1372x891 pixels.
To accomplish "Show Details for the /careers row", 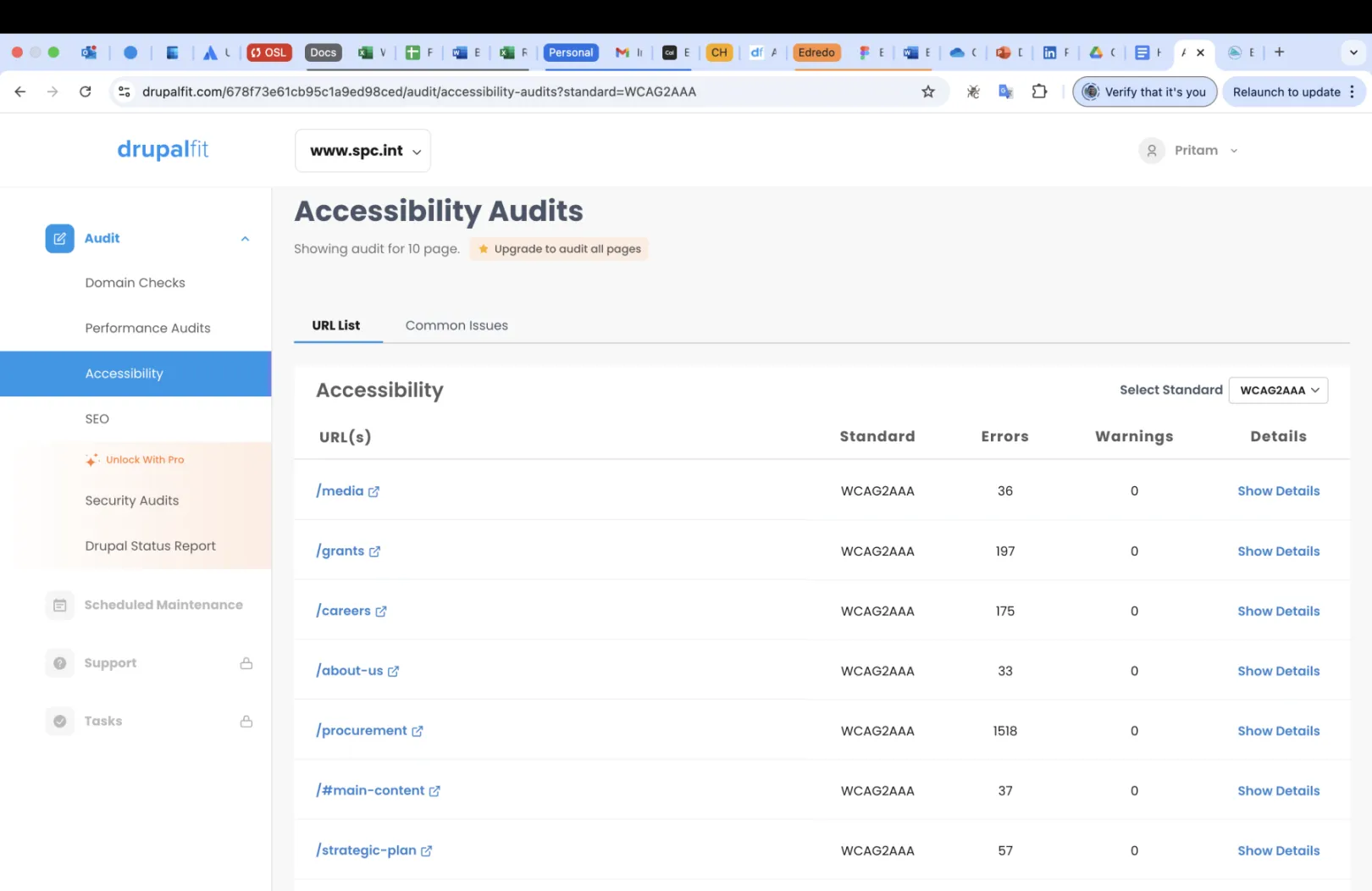I will tap(1278, 612).
